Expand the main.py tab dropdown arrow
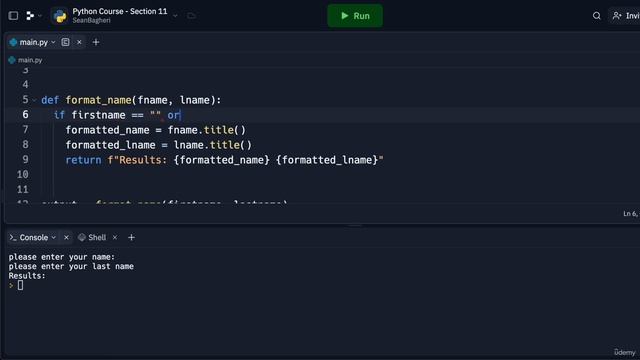Screen dimensions: 640x360 [53, 42]
